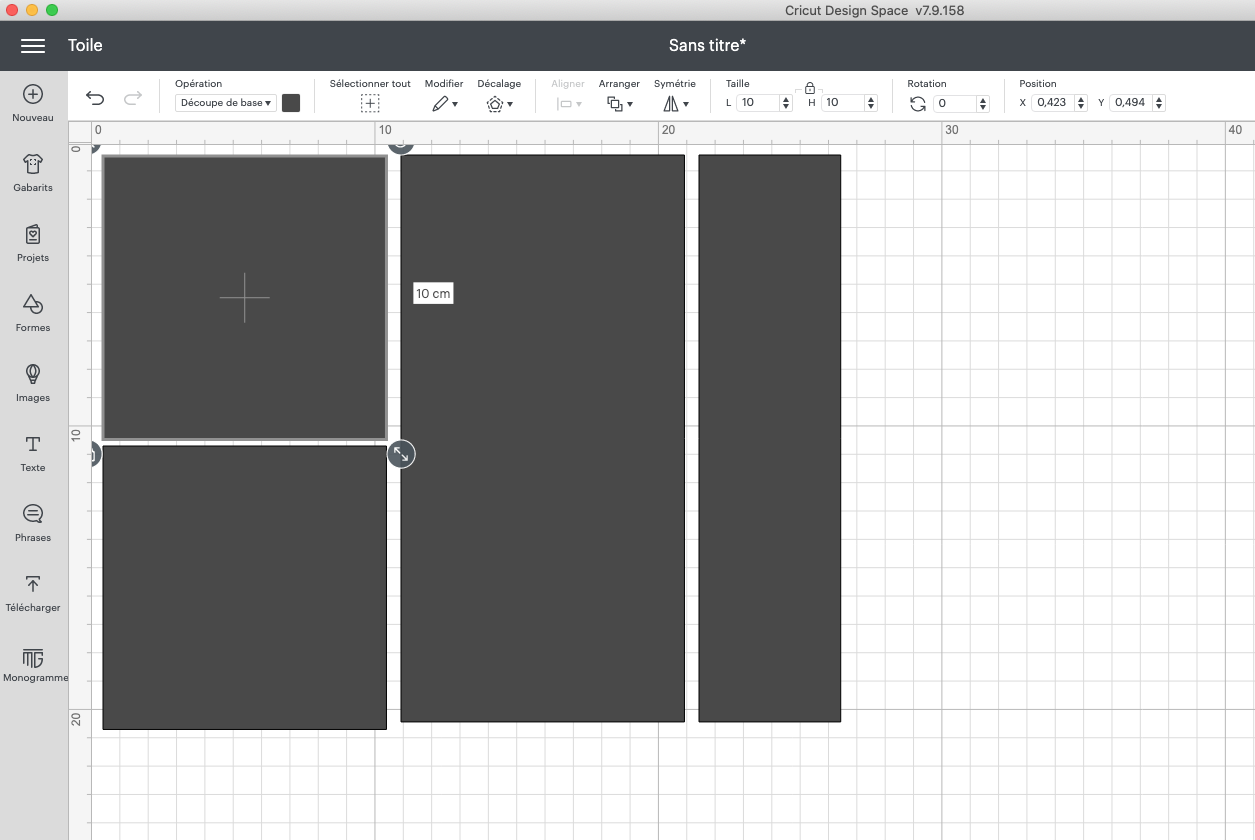Select the bottom-left dark square shape

click(244, 587)
